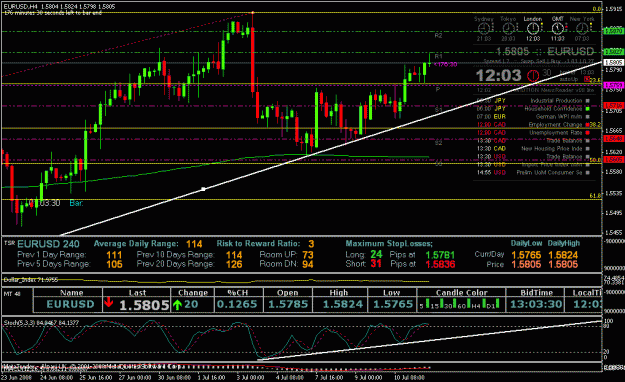Click the green 1.5827 price axis label

[x=614, y=52]
